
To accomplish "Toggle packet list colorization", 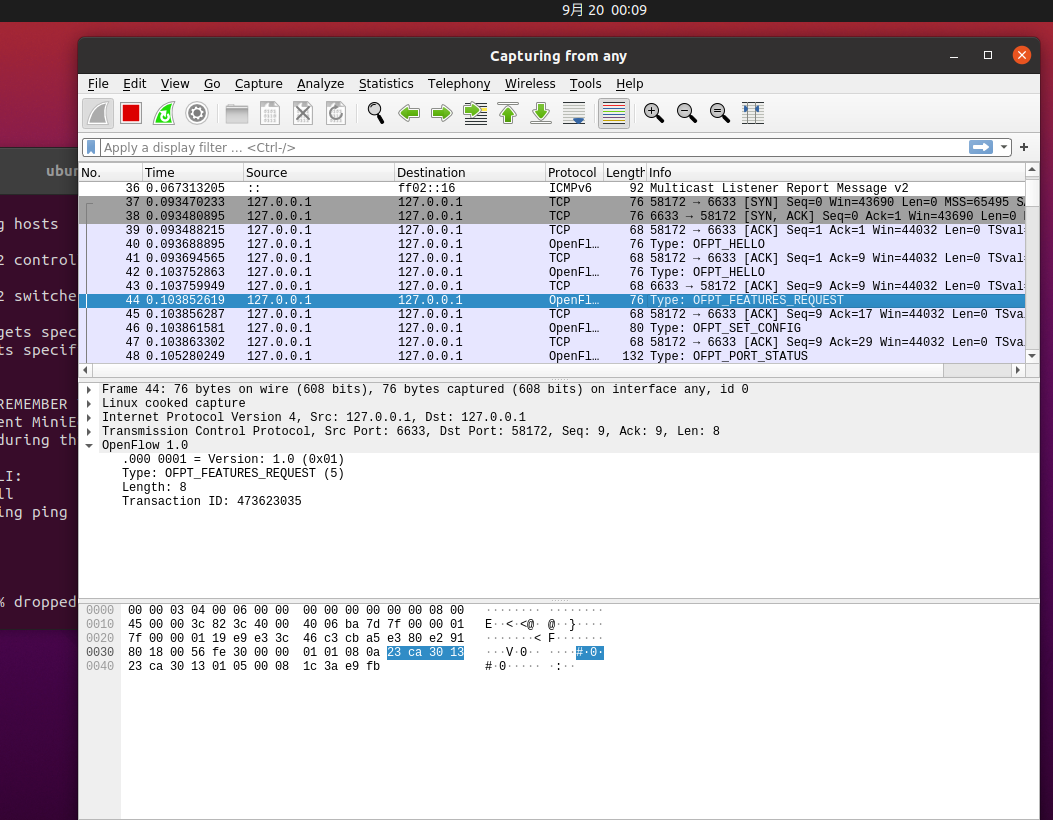I will [614, 113].
